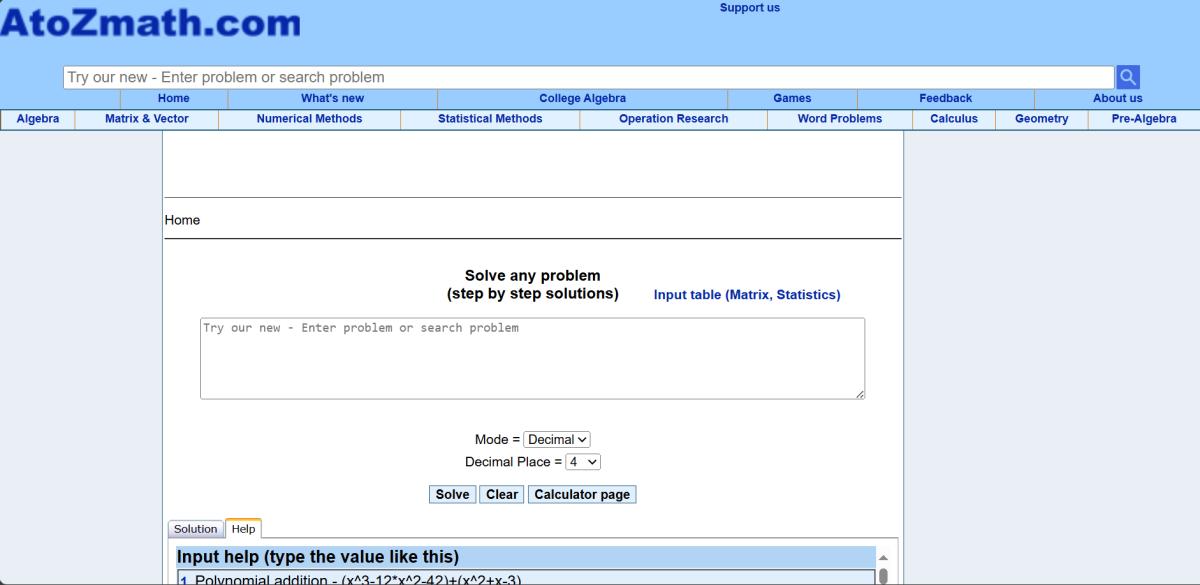Open the Mode dropdown
The height and width of the screenshot is (585, 1200).
(556, 439)
